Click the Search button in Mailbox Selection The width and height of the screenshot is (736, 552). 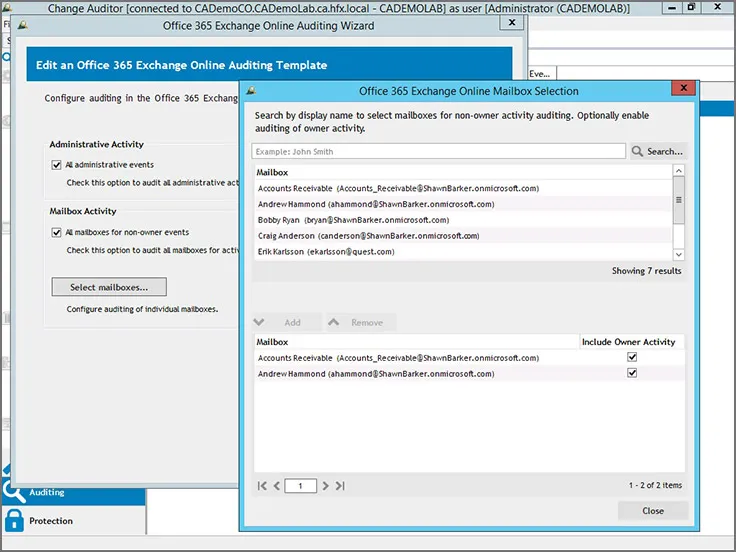point(658,151)
